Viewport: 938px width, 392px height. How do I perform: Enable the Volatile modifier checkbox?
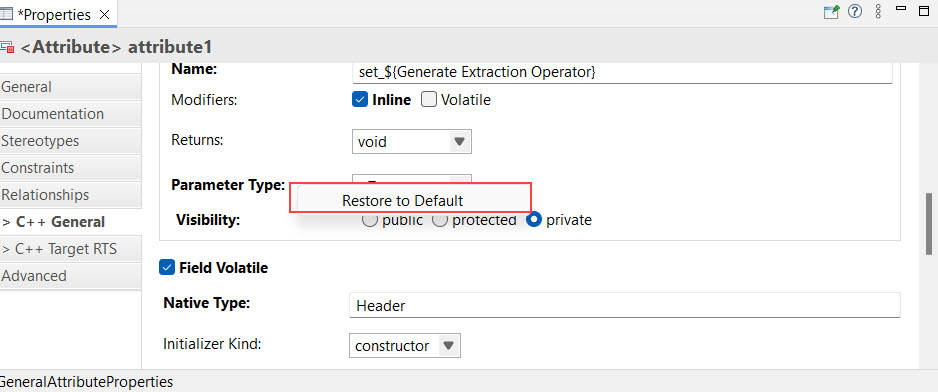point(429,100)
